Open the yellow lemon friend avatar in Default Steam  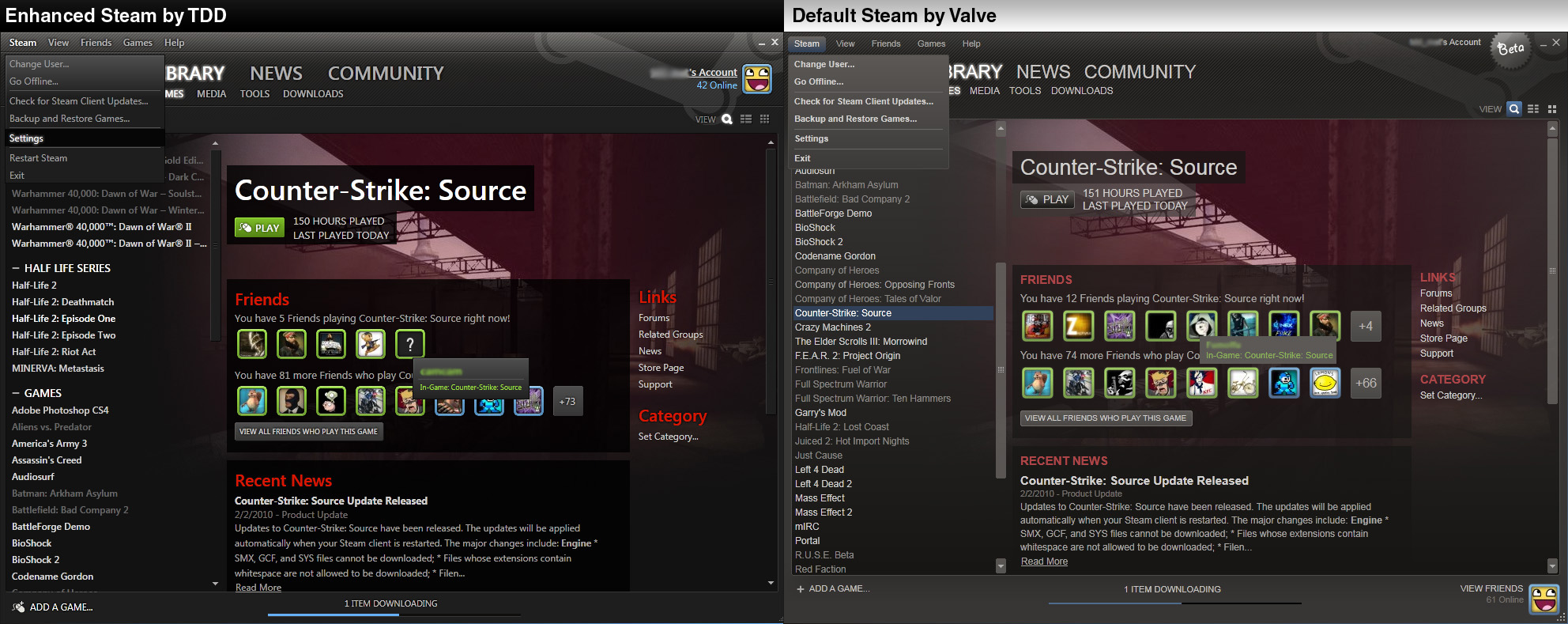pyautogui.click(x=1325, y=383)
